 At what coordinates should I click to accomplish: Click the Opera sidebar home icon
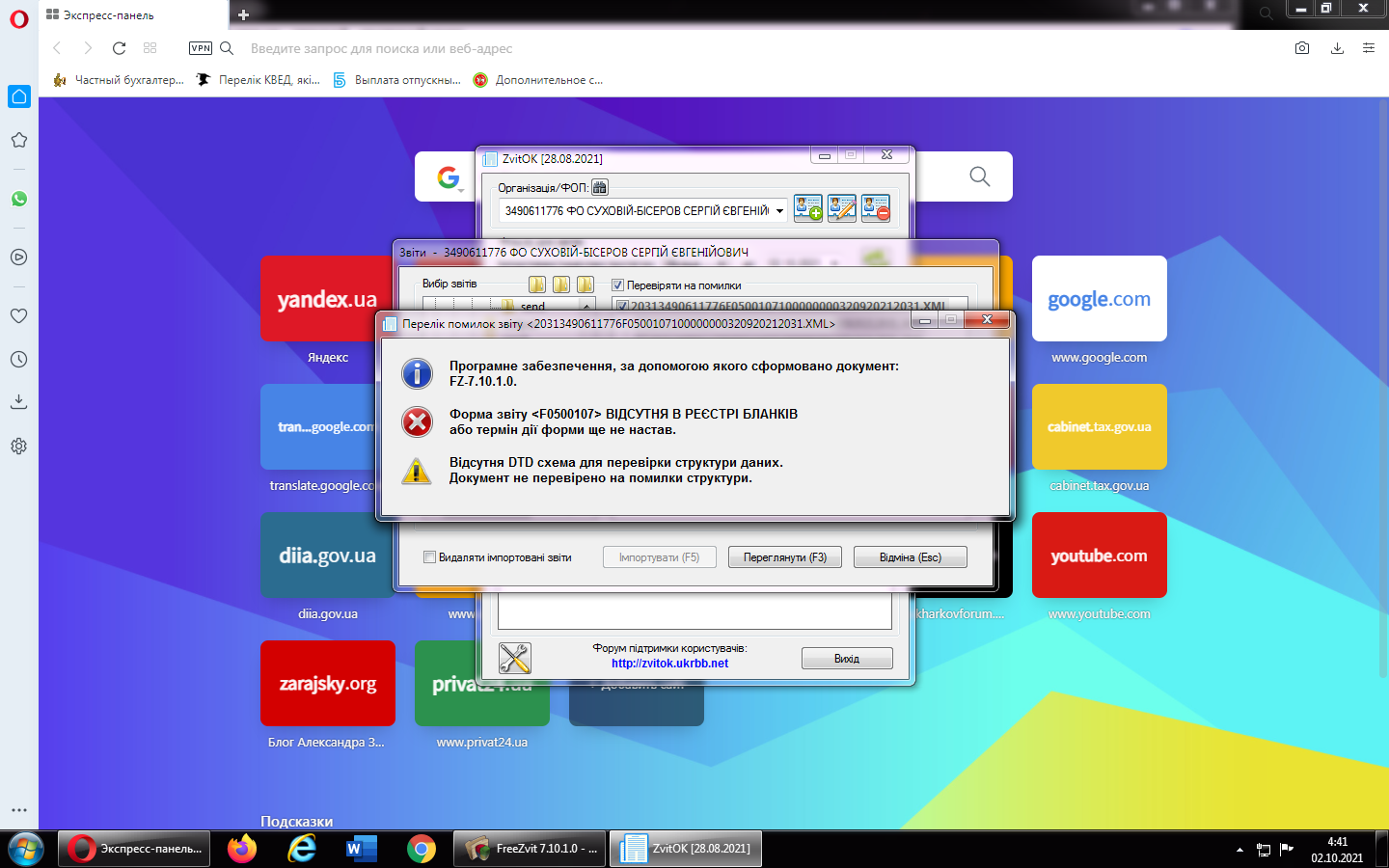point(19,96)
